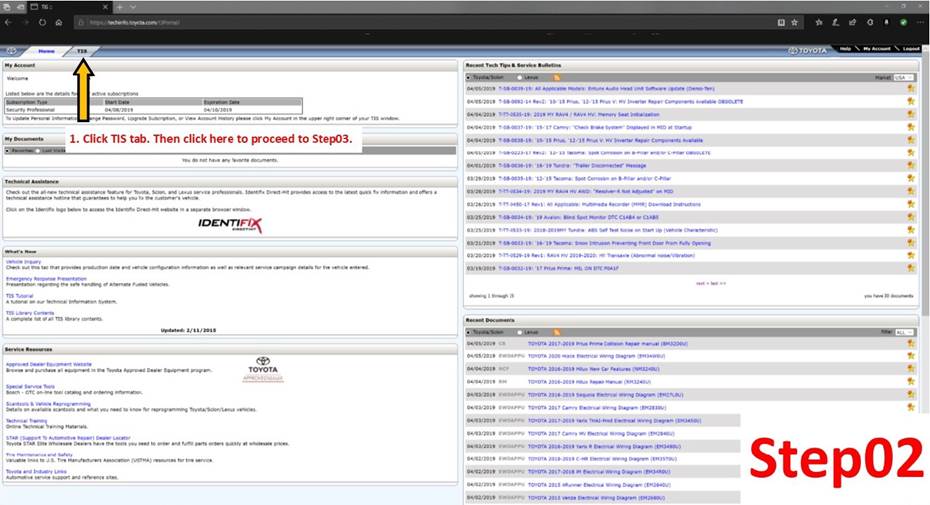The image size is (930, 505).
Task: Open Tire Maintenance and Safety link
Action: point(39,455)
